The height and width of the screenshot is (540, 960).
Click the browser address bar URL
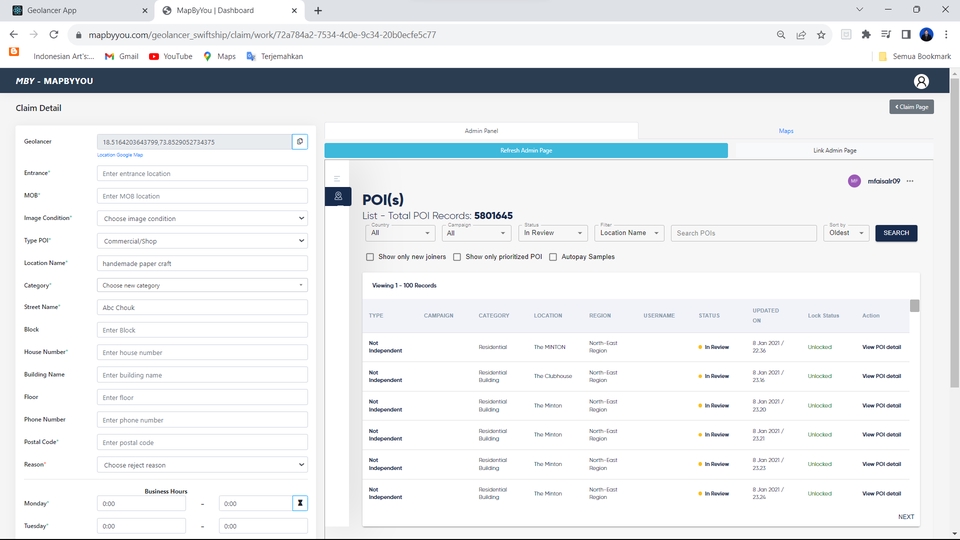[x=262, y=35]
